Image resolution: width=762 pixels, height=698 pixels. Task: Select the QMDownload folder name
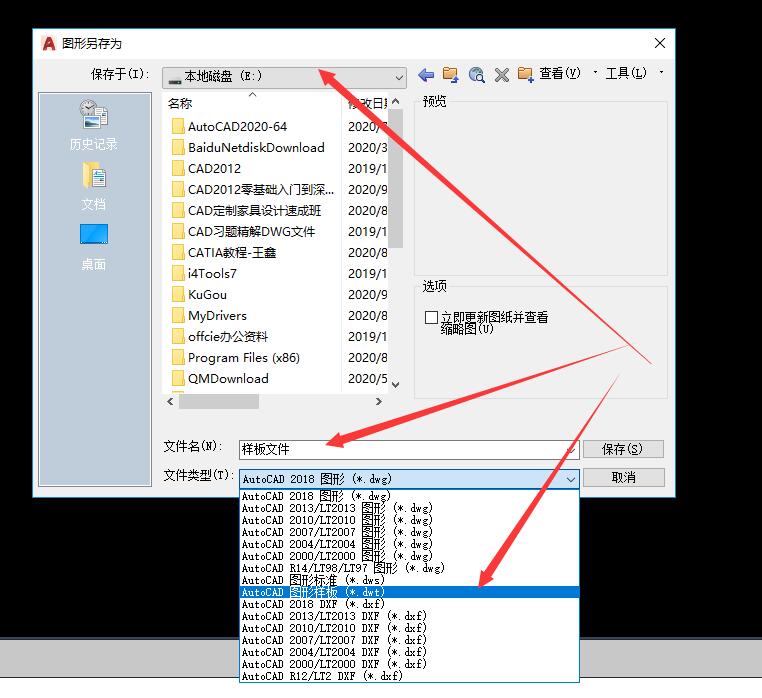tap(228, 379)
